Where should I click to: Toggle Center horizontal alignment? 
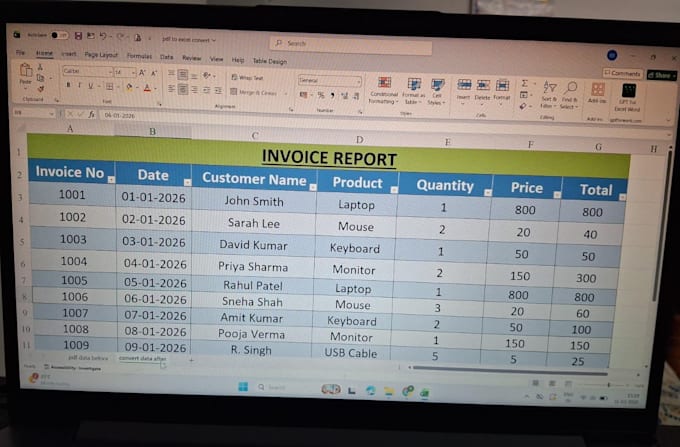183,89
